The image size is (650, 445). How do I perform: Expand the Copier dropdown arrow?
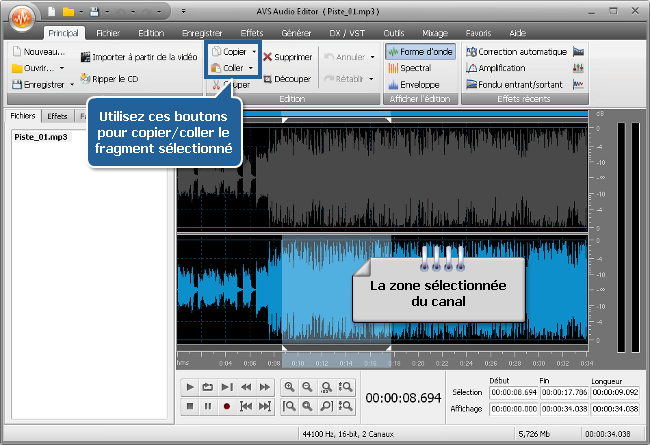(254, 51)
